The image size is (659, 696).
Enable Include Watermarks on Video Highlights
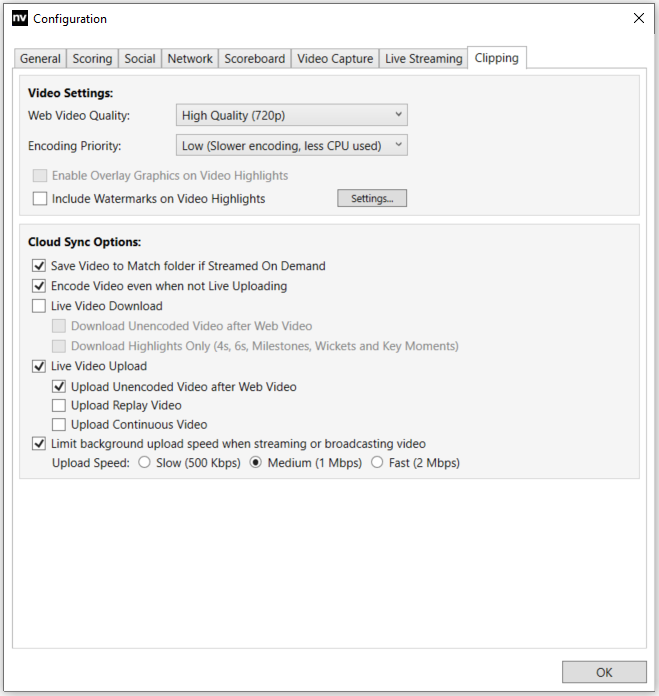pyautogui.click(x=40, y=199)
